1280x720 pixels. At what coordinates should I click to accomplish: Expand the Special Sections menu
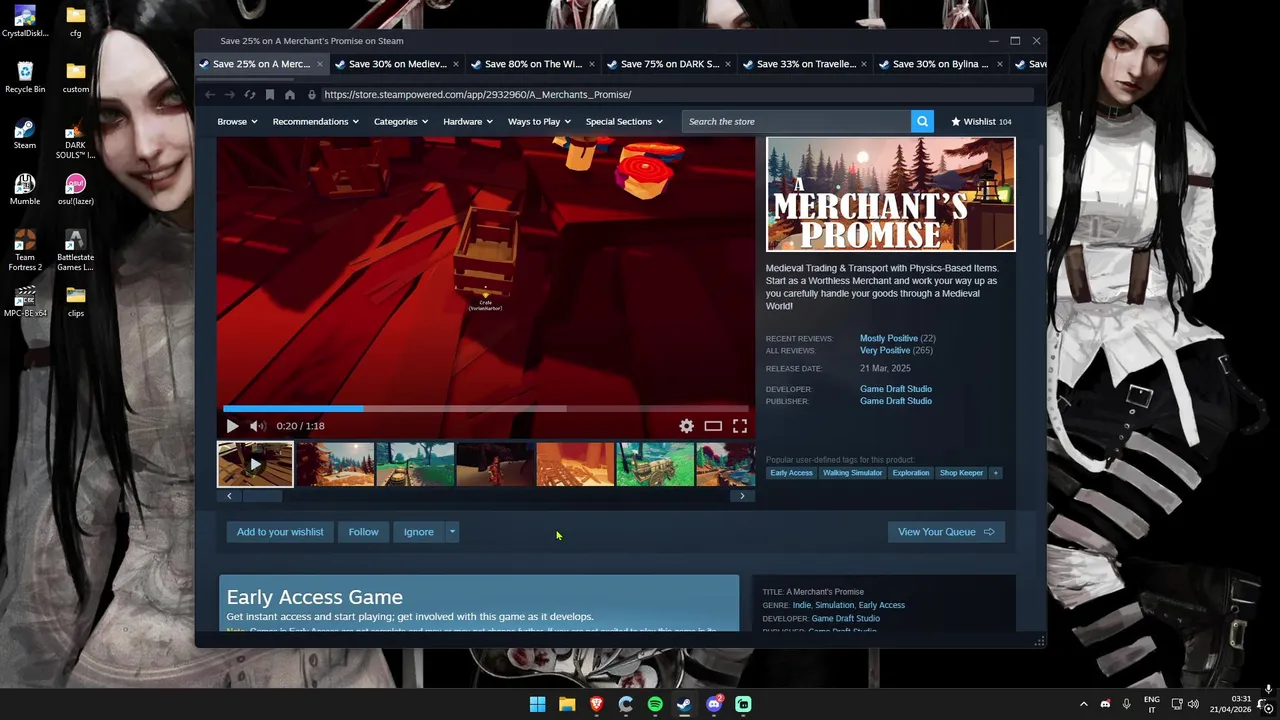624,121
